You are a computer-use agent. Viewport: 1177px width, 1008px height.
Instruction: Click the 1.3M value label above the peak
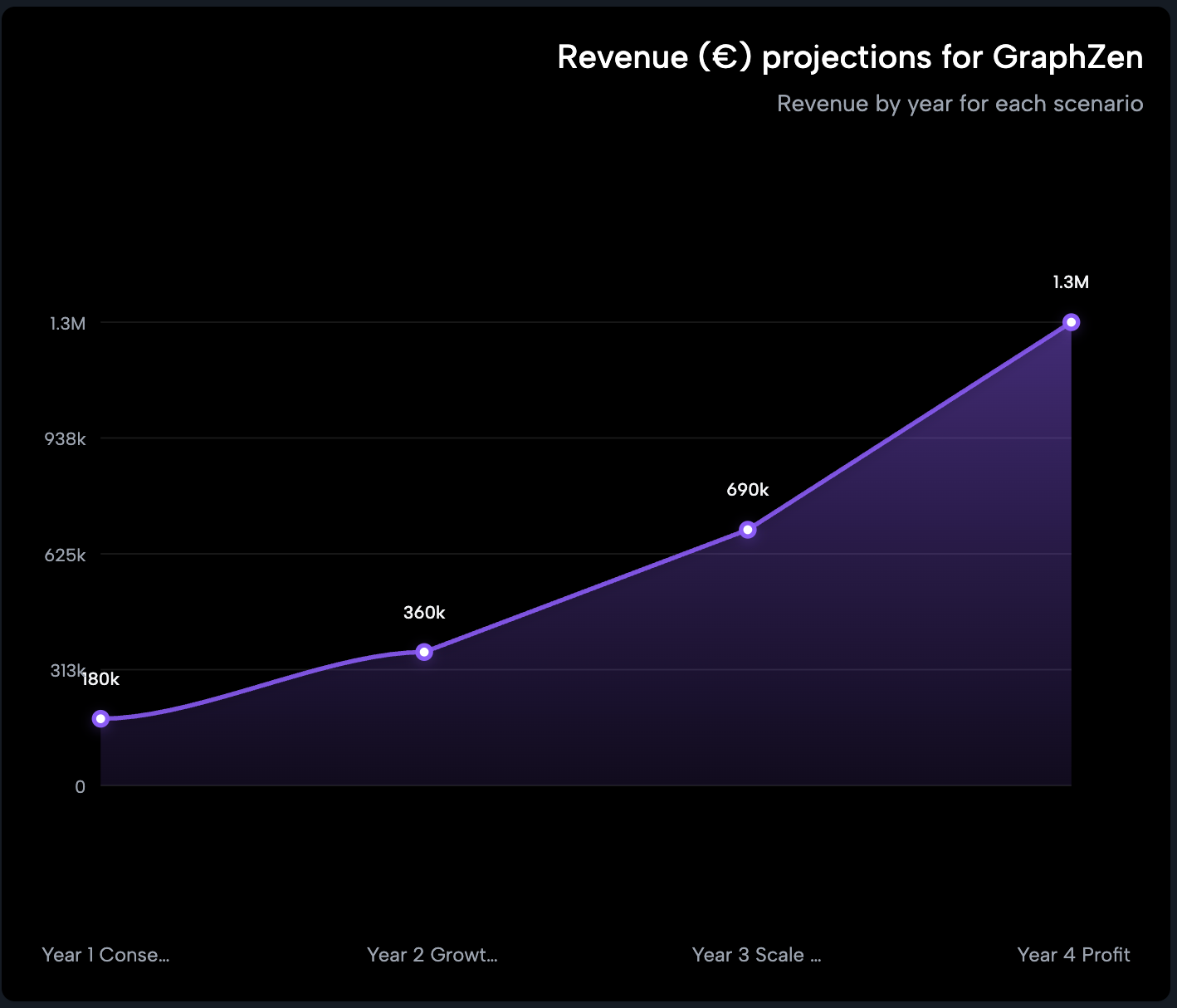[x=1071, y=282]
